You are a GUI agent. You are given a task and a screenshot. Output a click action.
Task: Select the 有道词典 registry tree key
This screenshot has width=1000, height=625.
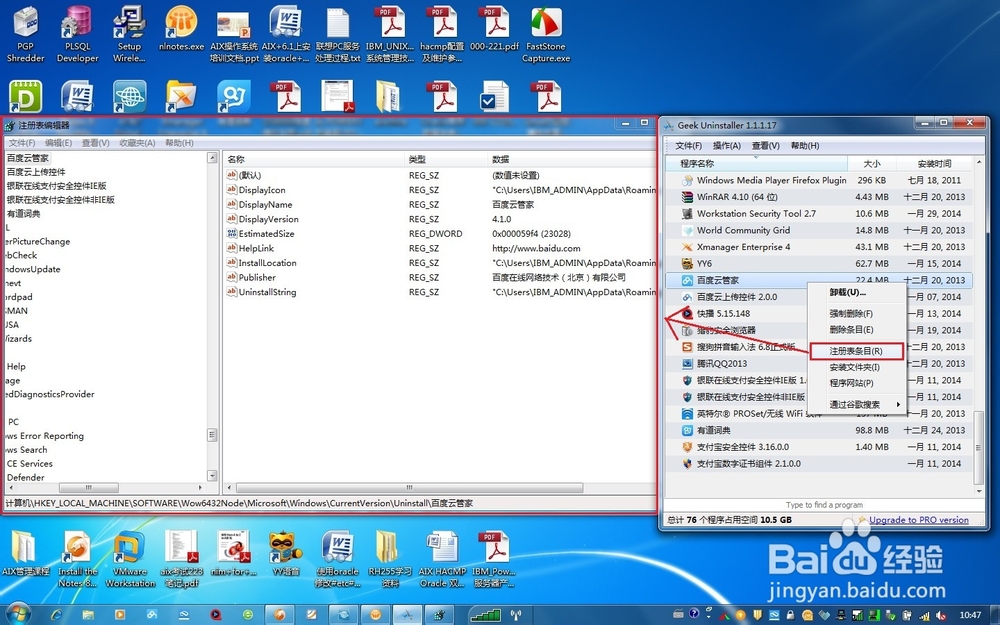tap(24, 214)
